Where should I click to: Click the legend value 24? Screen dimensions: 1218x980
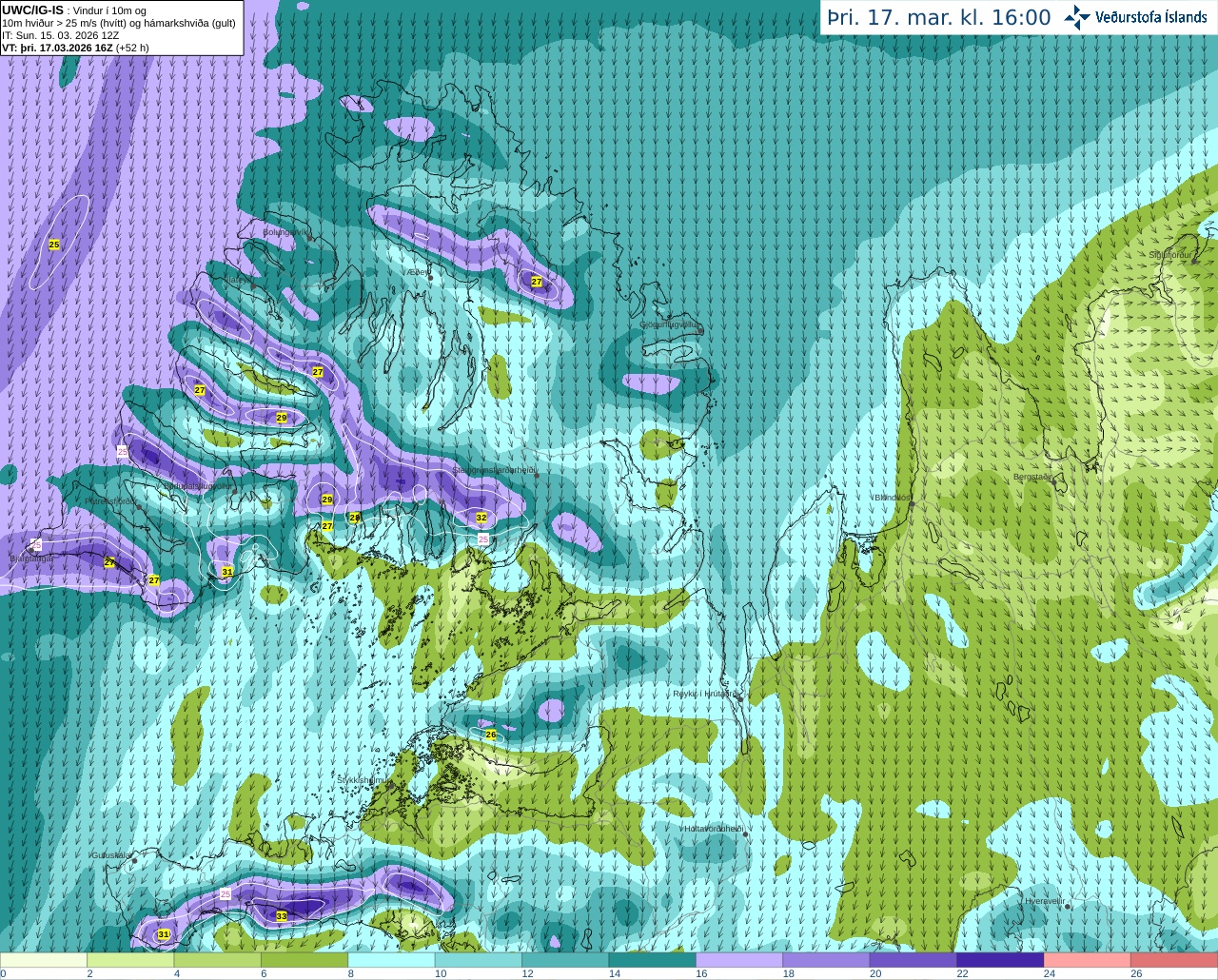tap(1049, 973)
